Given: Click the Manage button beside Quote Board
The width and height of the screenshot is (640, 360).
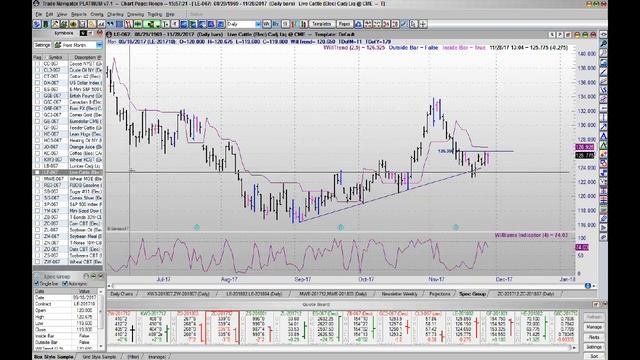Looking at the screenshot, I should pyautogui.click(x=594, y=327).
